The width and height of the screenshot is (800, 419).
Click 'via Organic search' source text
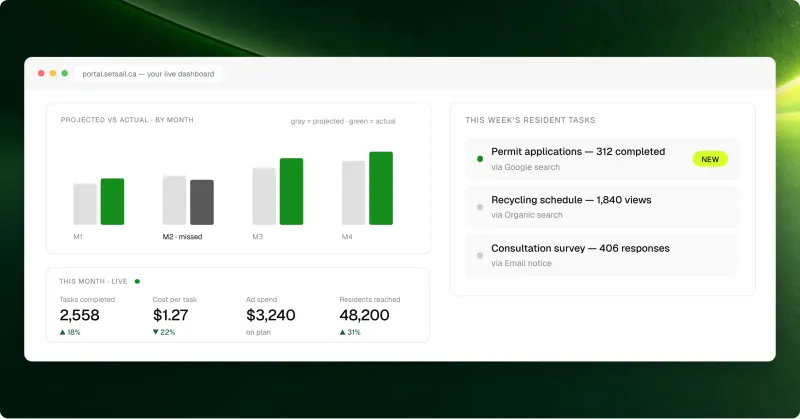click(527, 215)
